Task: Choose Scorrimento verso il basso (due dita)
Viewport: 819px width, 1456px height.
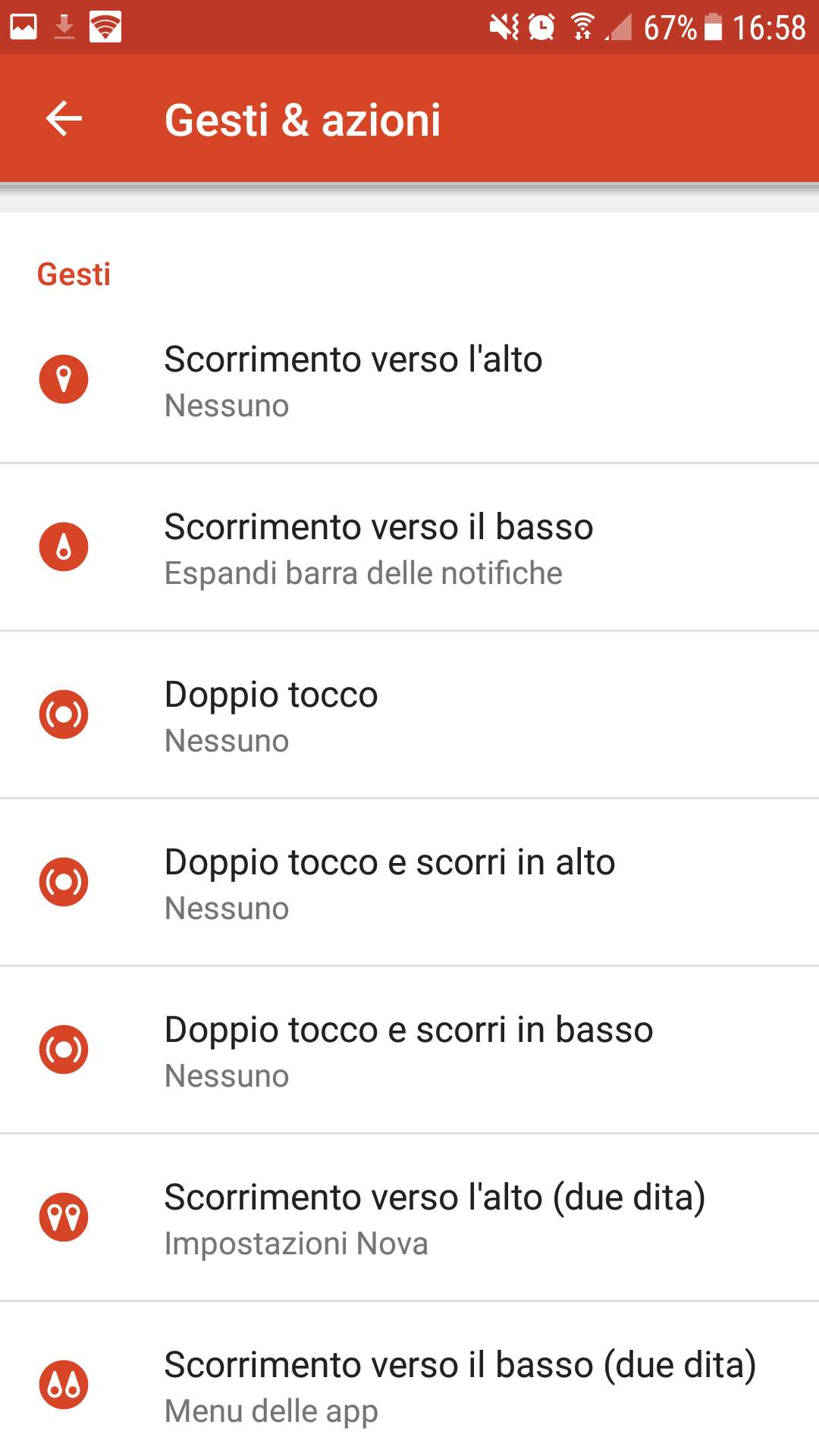Action: coord(460,1365)
